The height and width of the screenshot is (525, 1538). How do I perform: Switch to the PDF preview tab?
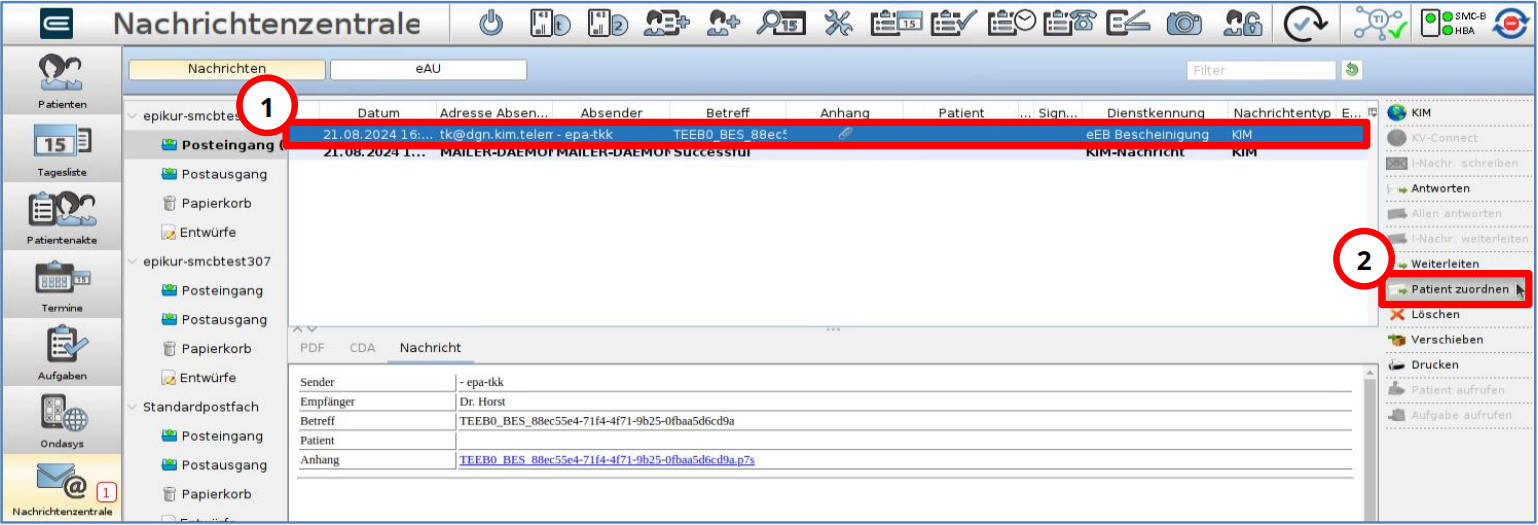pyautogui.click(x=312, y=348)
